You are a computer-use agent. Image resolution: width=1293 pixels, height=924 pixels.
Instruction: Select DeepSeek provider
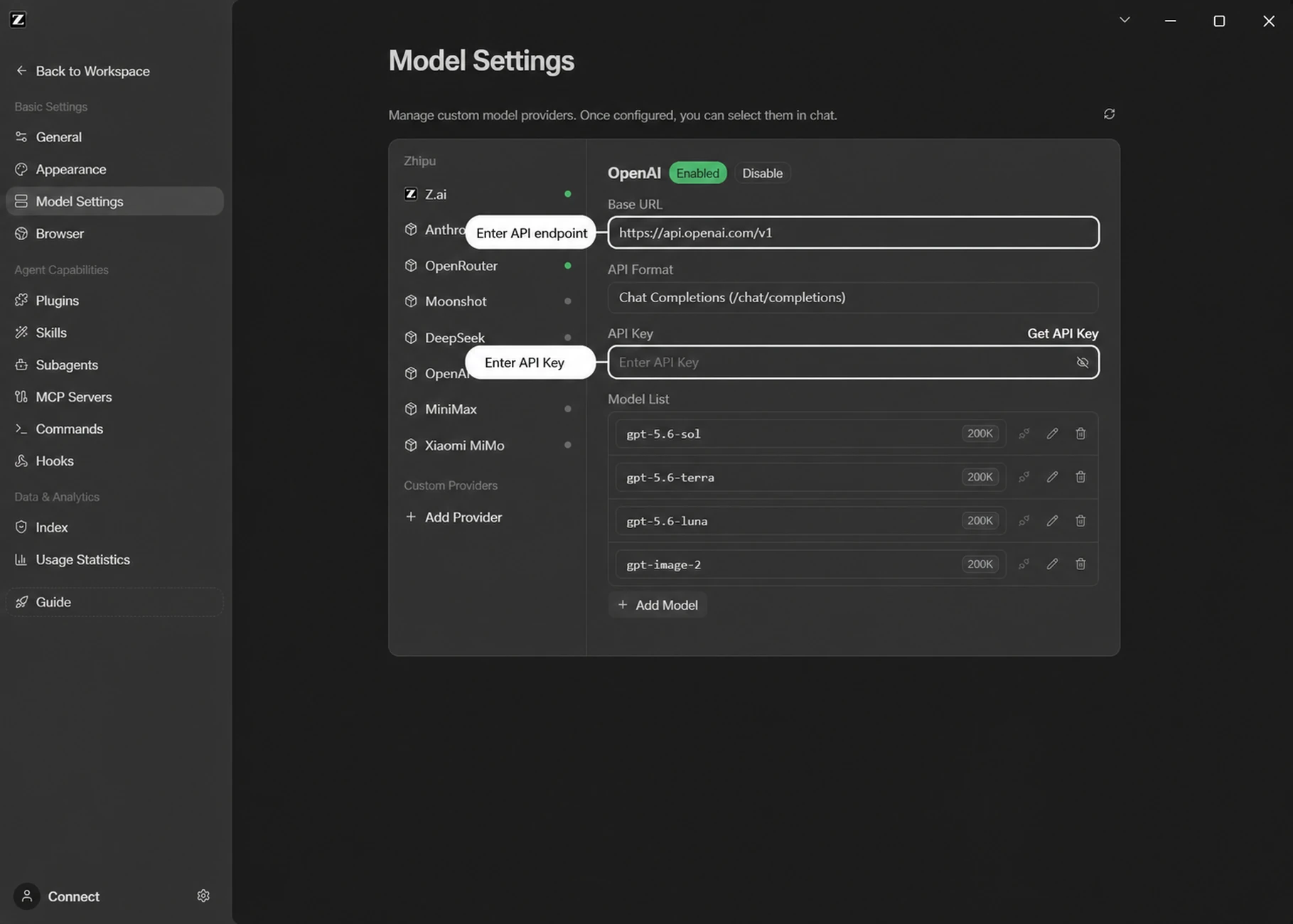point(488,338)
